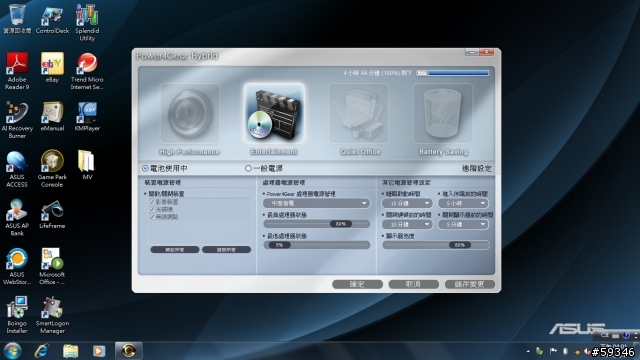Viewport: 640px width, 360px height.
Task: Click the eBay desktop shortcut
Action: [x=52, y=67]
